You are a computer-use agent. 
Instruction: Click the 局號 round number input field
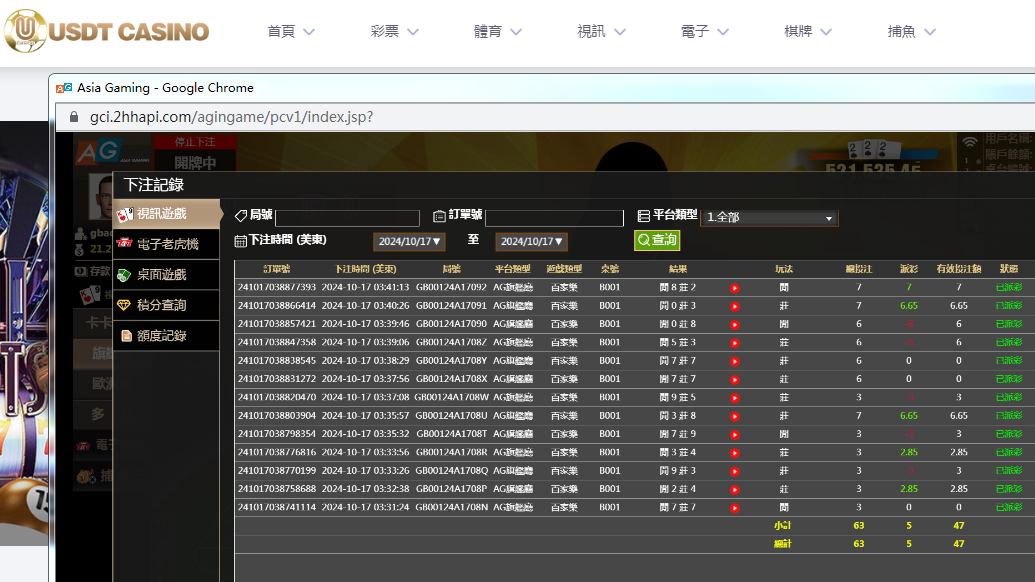(347, 218)
